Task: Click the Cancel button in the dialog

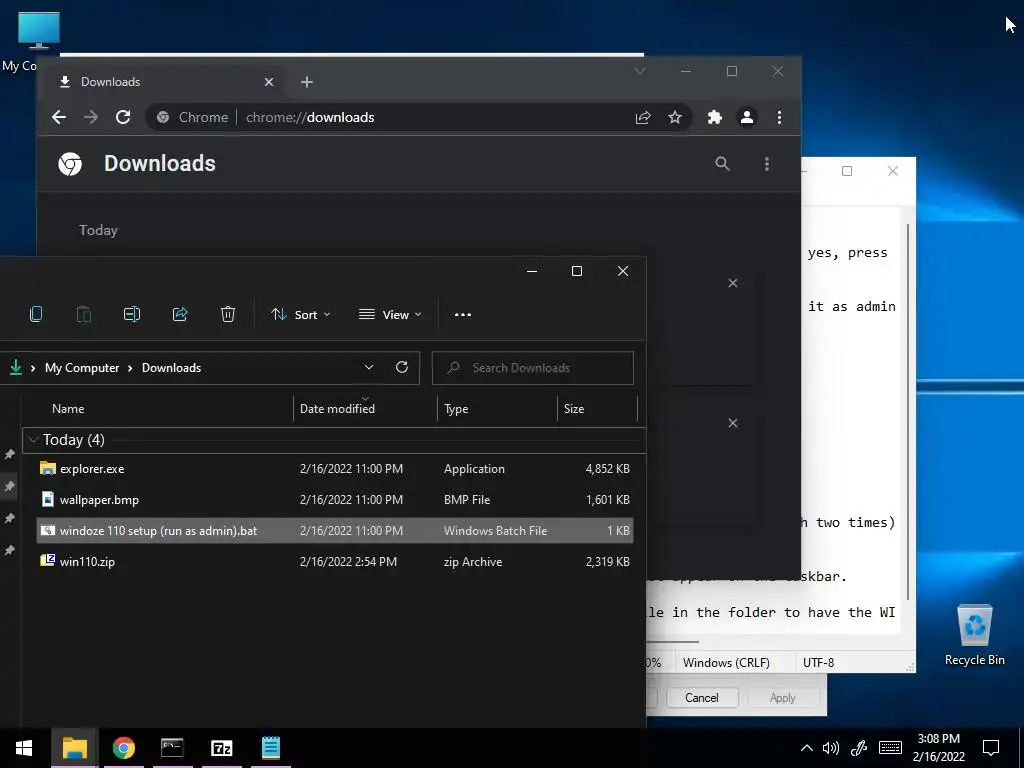Action: point(702,697)
